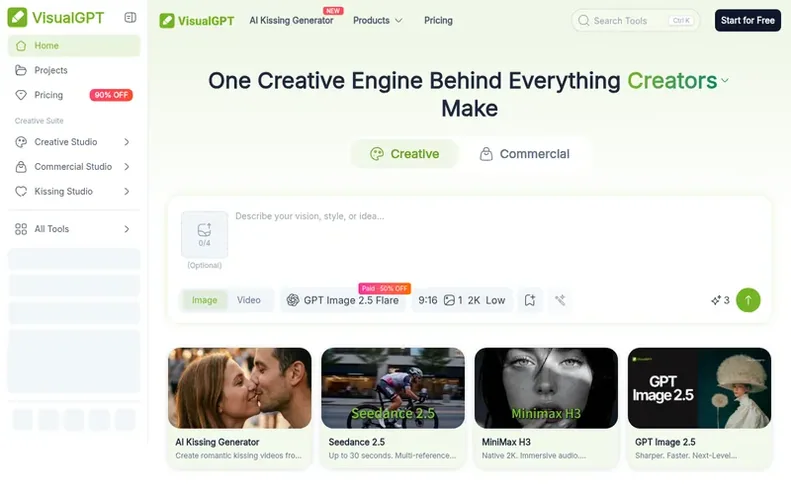Image resolution: width=791 pixels, height=494 pixels.
Task: Click the Pricing diamond icon in sidebar
Action: (21, 95)
